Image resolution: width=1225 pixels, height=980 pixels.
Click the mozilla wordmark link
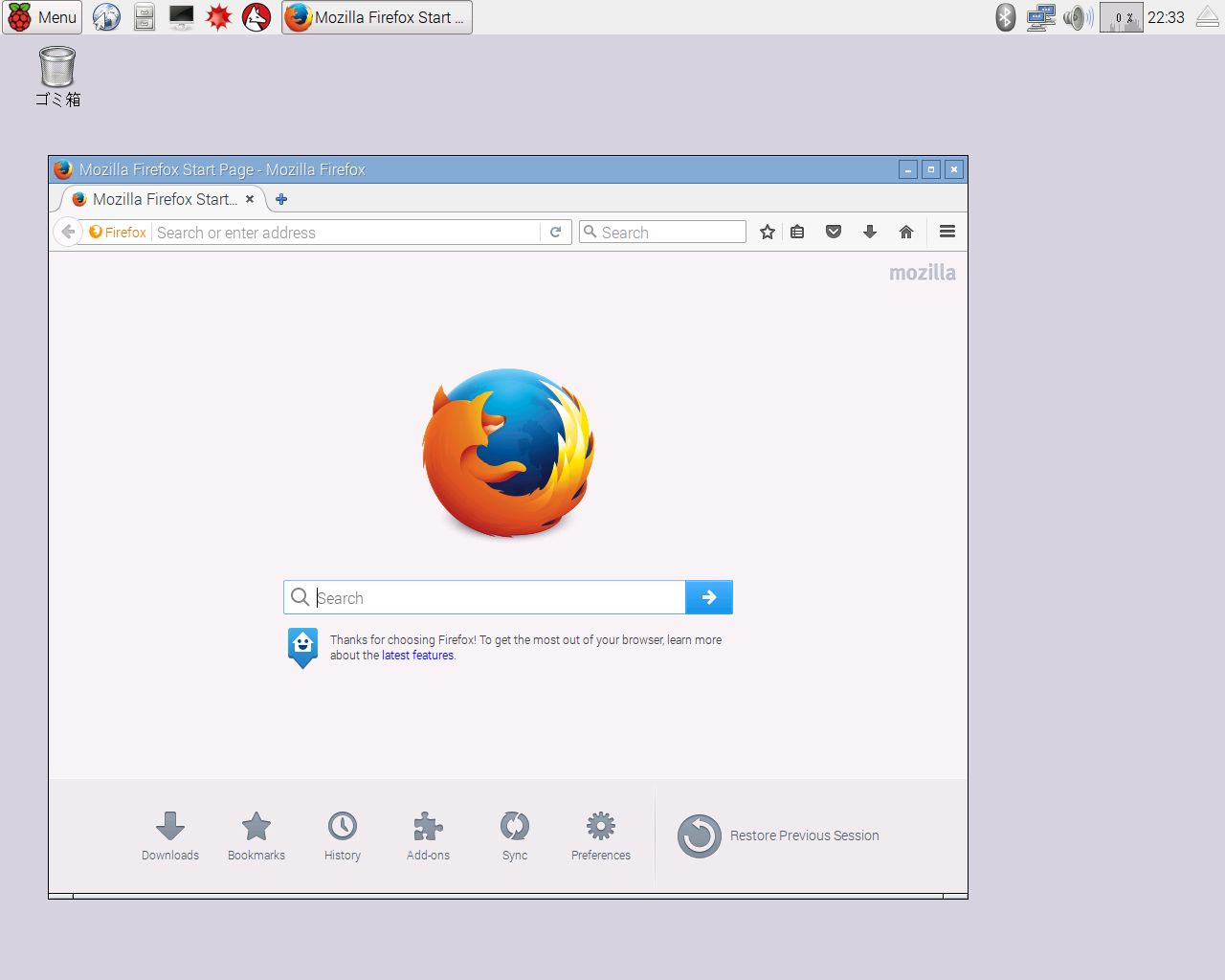923,273
